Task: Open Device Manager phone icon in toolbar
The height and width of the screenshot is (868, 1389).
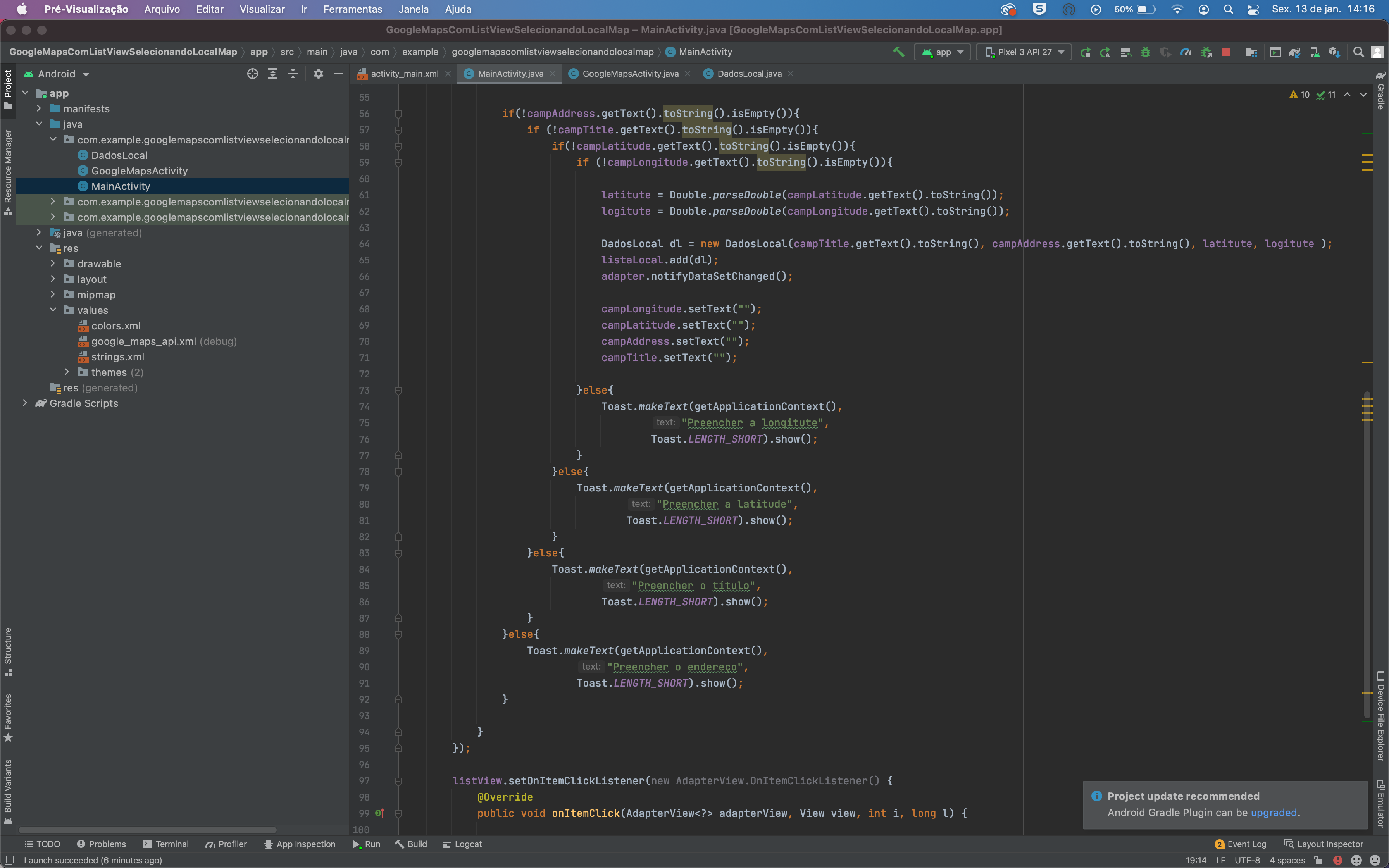Action: click(x=1314, y=52)
